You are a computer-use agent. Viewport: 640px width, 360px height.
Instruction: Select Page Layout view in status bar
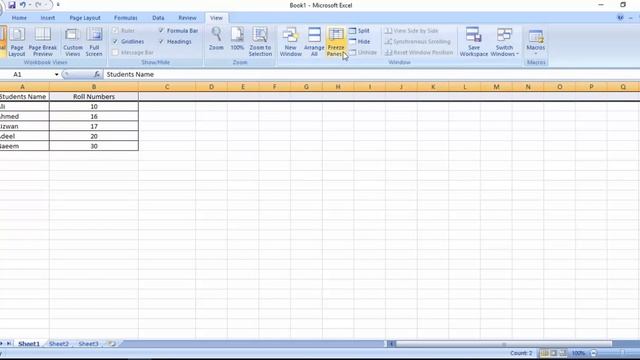(x=553, y=353)
